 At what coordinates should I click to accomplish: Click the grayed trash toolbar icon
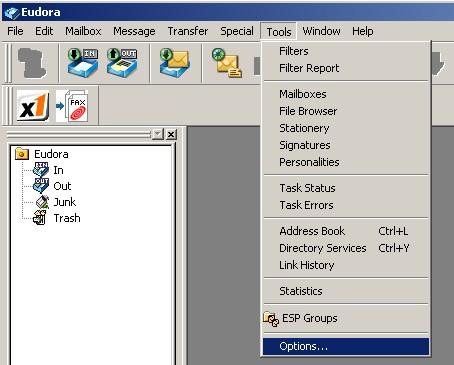tap(31, 63)
